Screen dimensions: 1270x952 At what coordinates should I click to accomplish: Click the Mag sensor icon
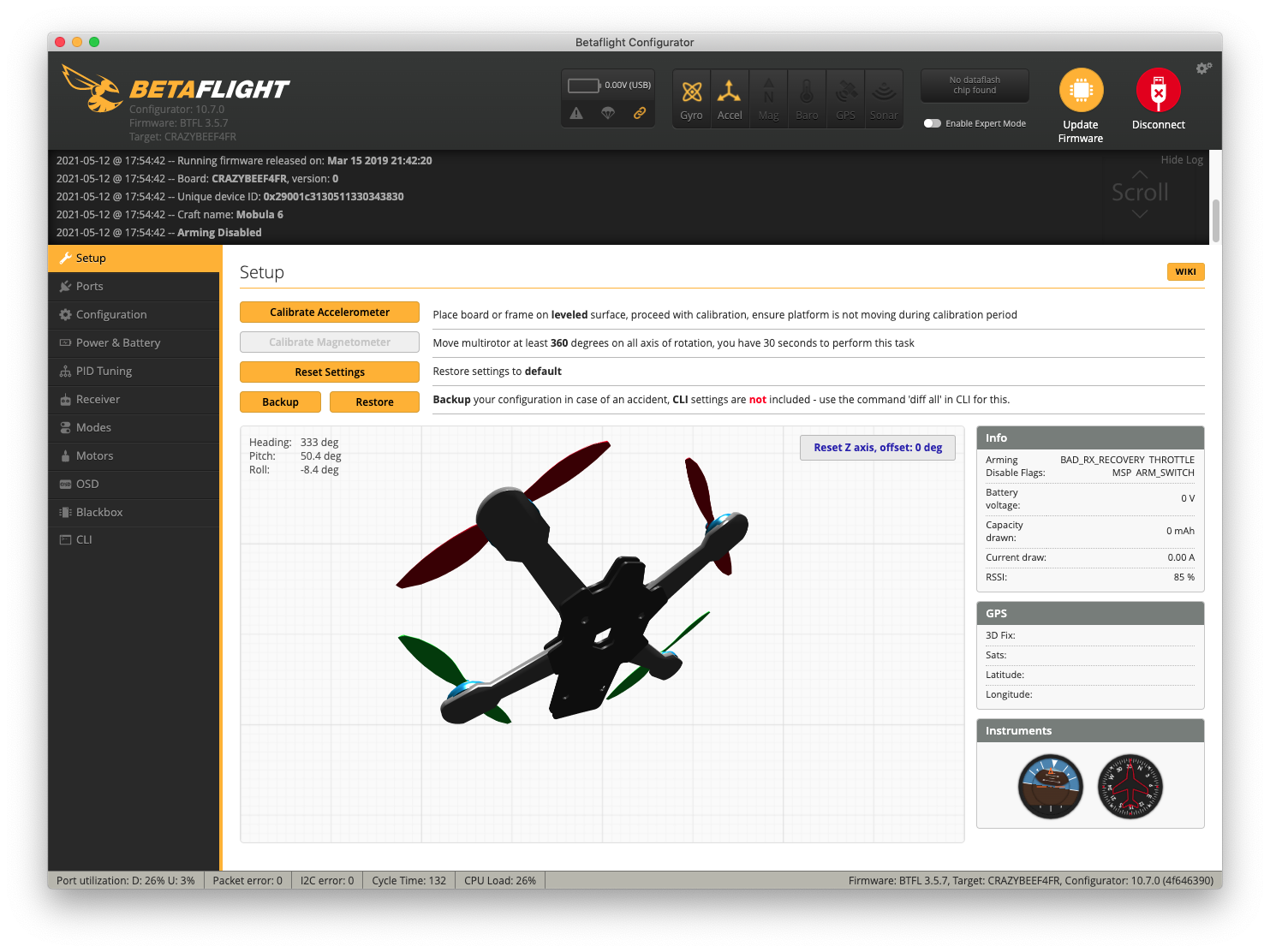768,98
